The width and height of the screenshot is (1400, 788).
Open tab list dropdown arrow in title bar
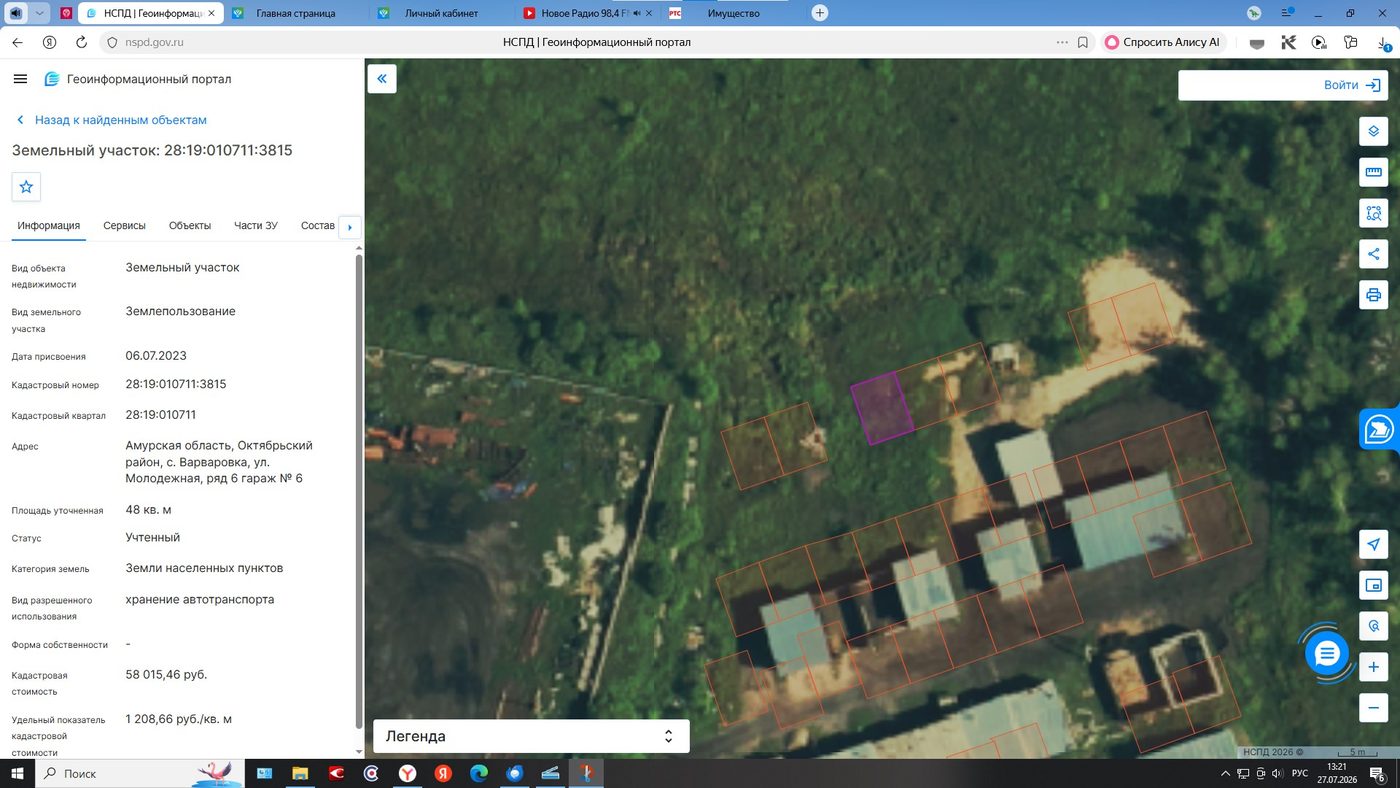40,13
